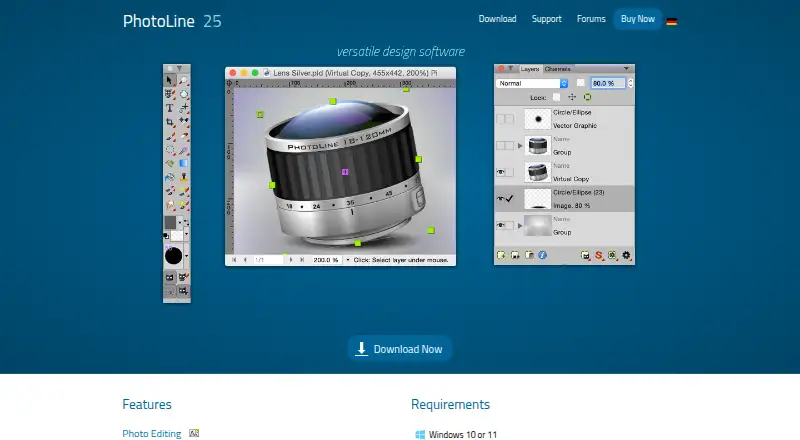Click the Buy Now button
The height and width of the screenshot is (440, 800).
(x=638, y=19)
